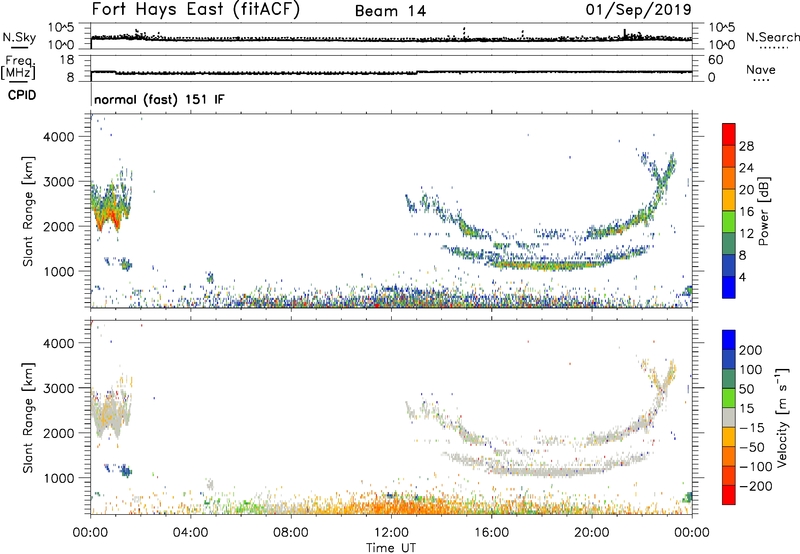
Task: Click Velocity scale value '-50'
Action: coord(753,448)
